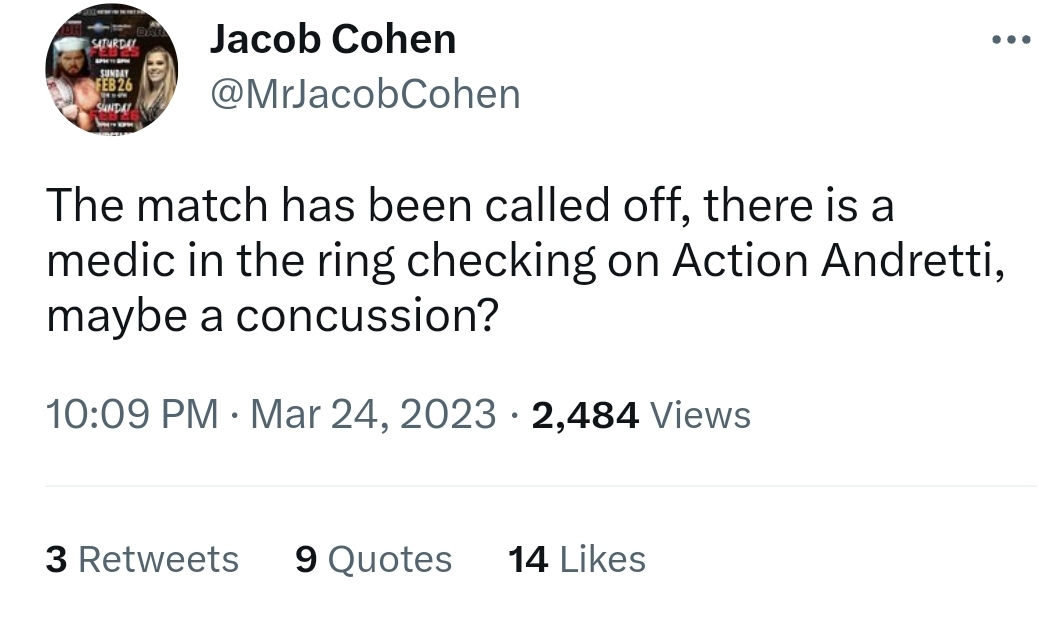Show the 14 Likes list
Screen dimensions: 1039x620
click(x=576, y=559)
